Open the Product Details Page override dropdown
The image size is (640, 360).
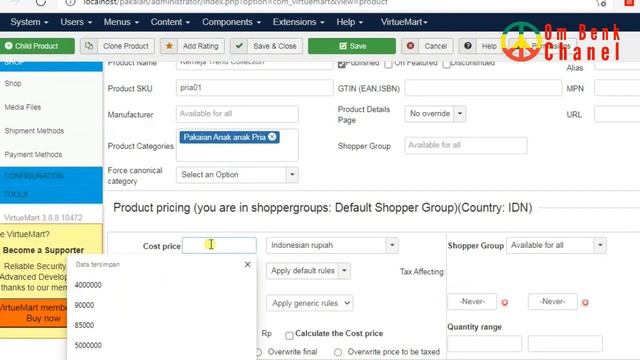point(435,113)
